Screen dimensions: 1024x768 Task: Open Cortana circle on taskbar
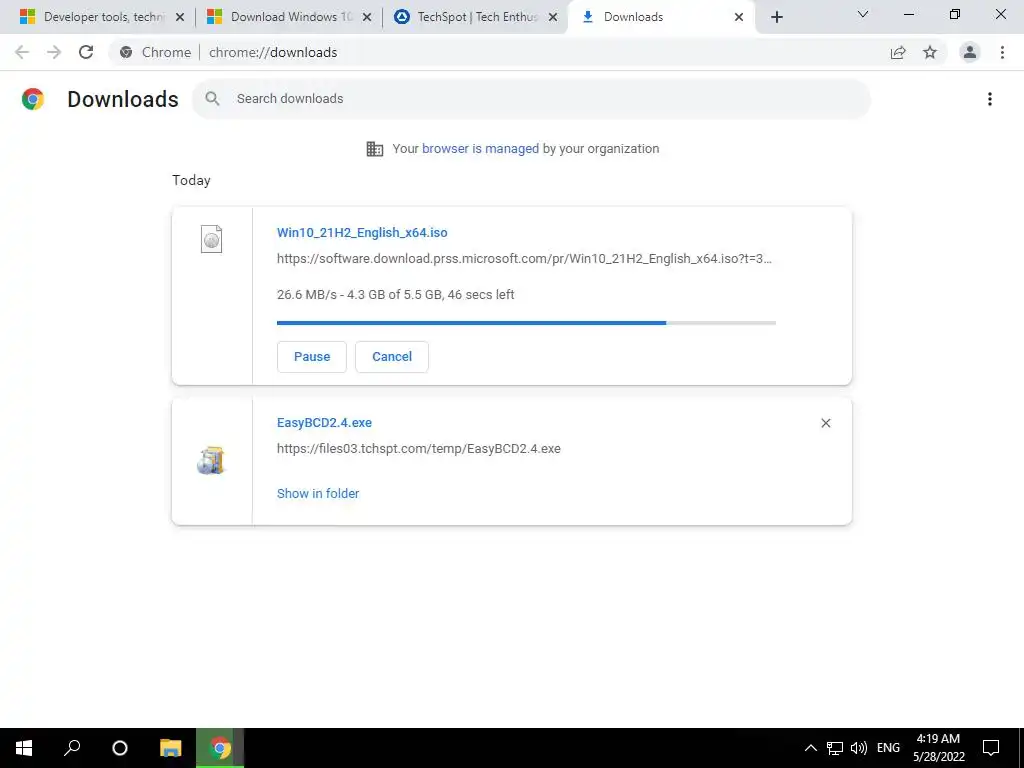coord(120,748)
